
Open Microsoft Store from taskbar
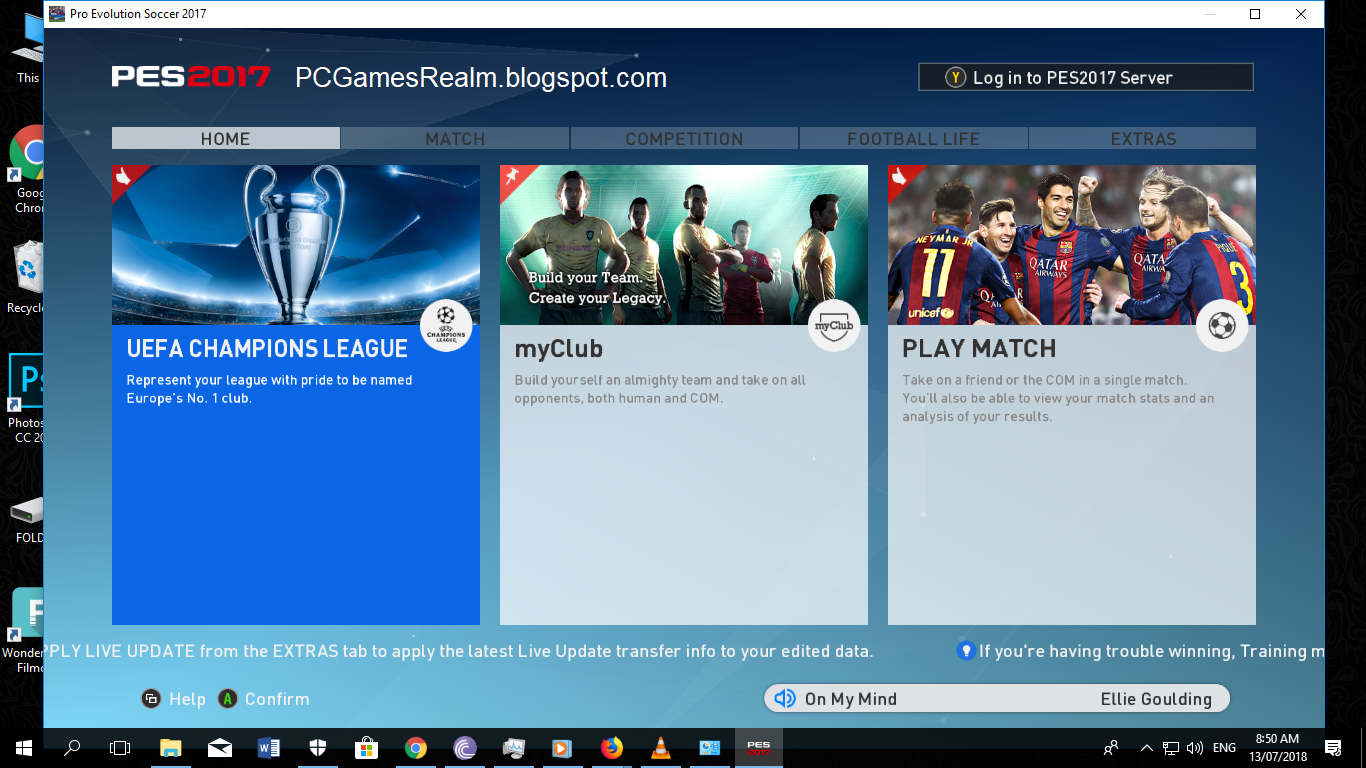tap(367, 747)
